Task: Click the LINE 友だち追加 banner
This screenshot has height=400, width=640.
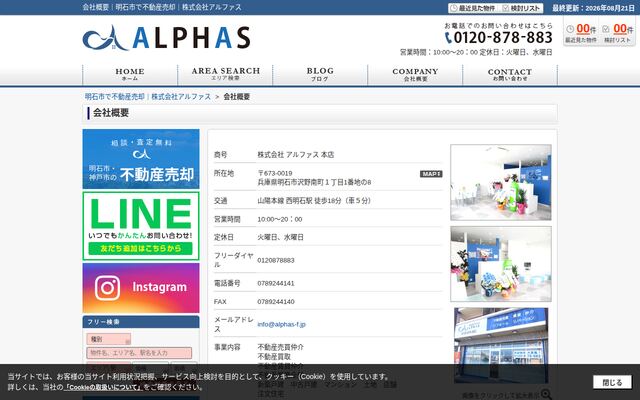Action: [141, 226]
